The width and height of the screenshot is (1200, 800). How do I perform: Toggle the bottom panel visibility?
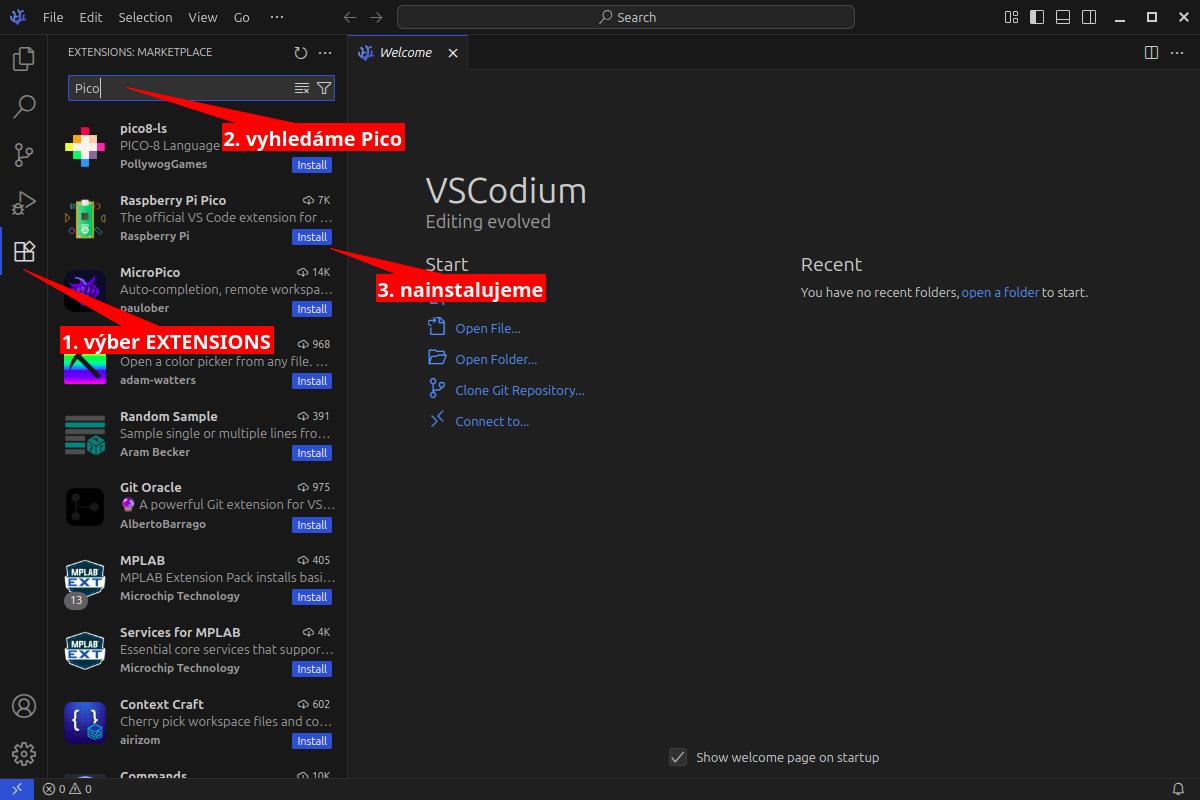coord(1063,17)
